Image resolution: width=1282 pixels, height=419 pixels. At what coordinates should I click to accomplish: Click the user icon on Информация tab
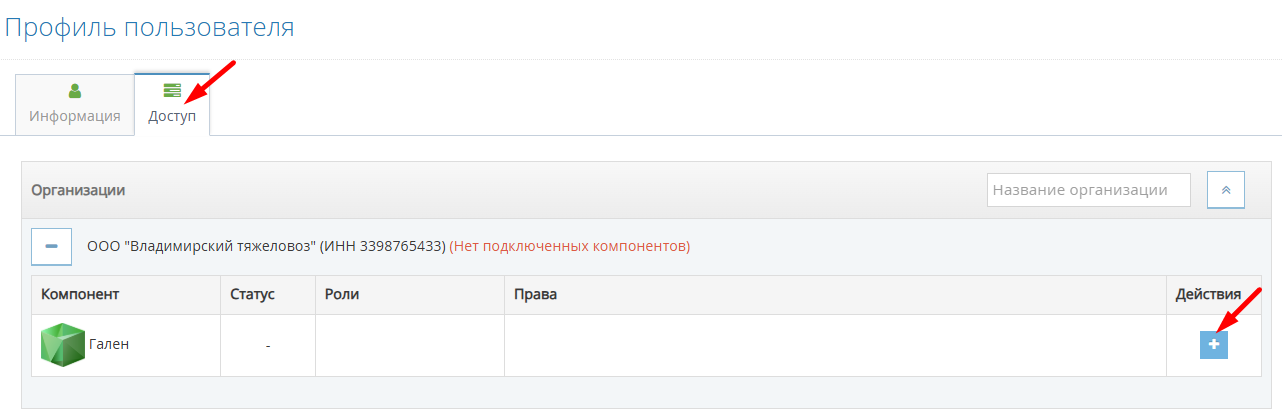click(74, 91)
